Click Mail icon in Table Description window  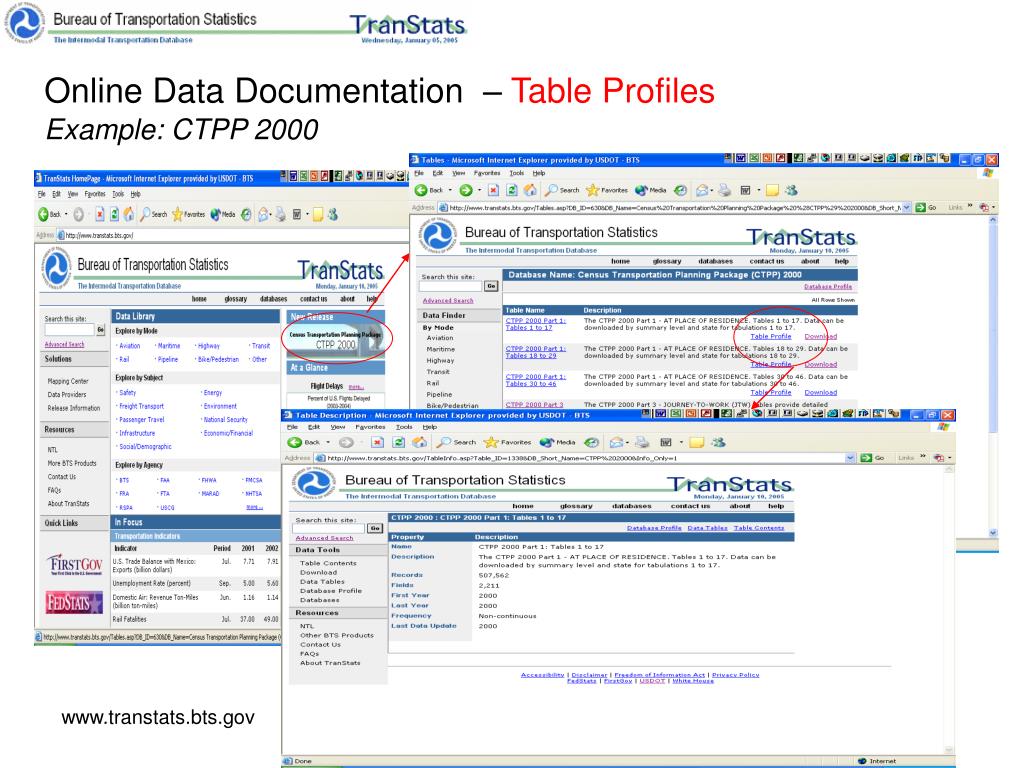pyautogui.click(x=616, y=442)
